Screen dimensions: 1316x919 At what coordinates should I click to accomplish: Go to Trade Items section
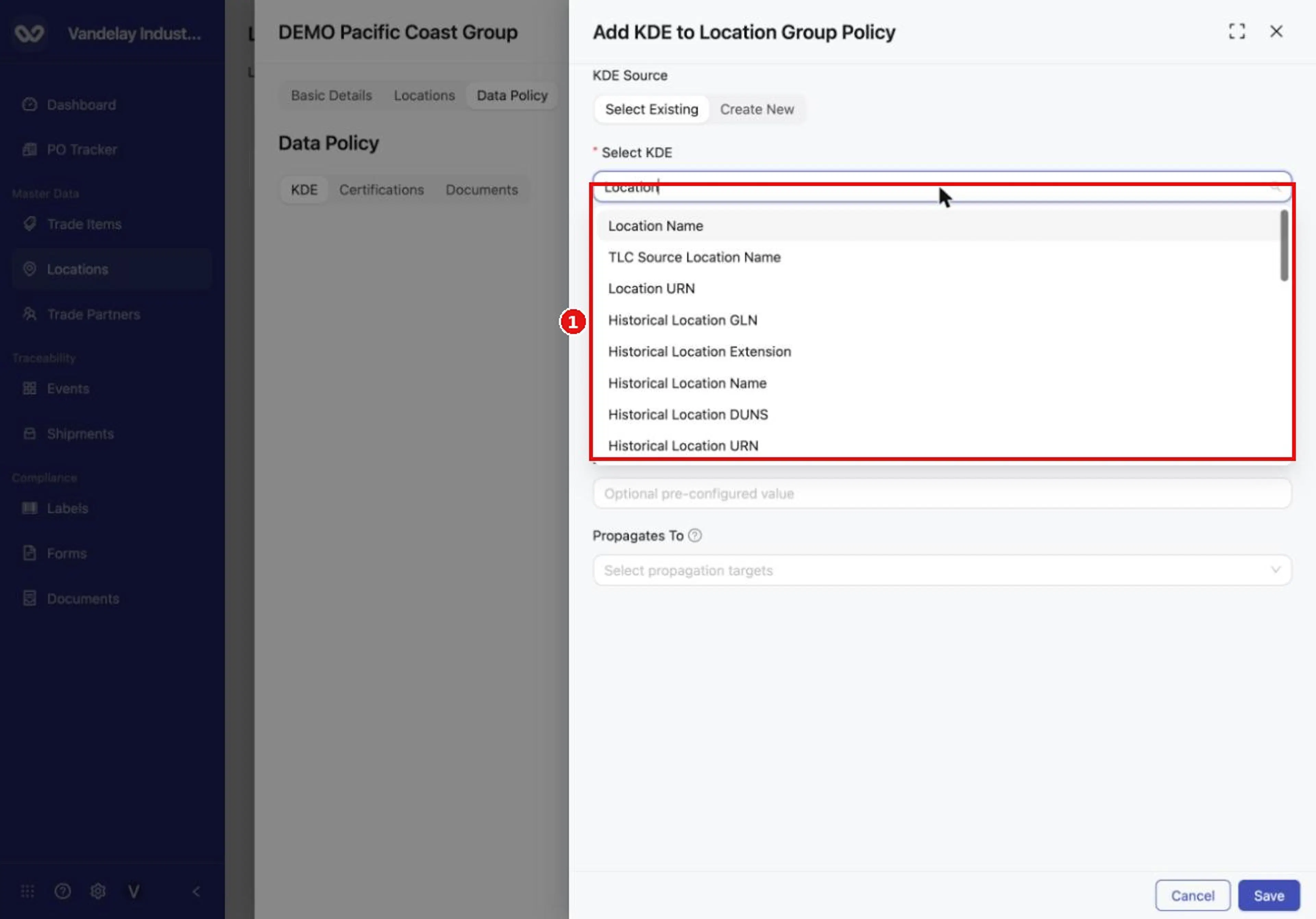tap(84, 224)
